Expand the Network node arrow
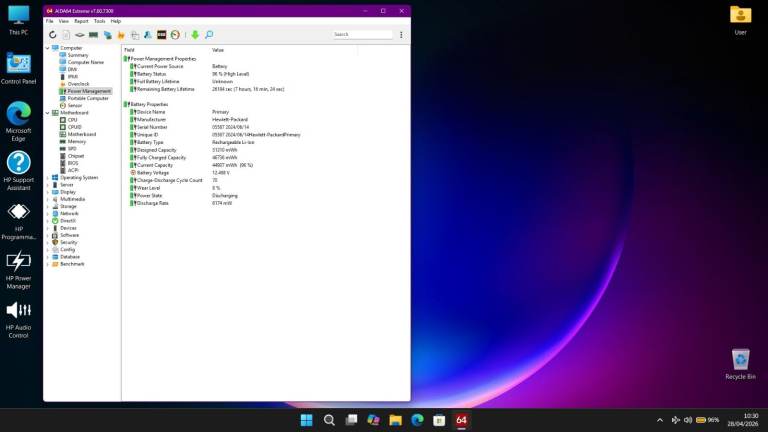 48,214
